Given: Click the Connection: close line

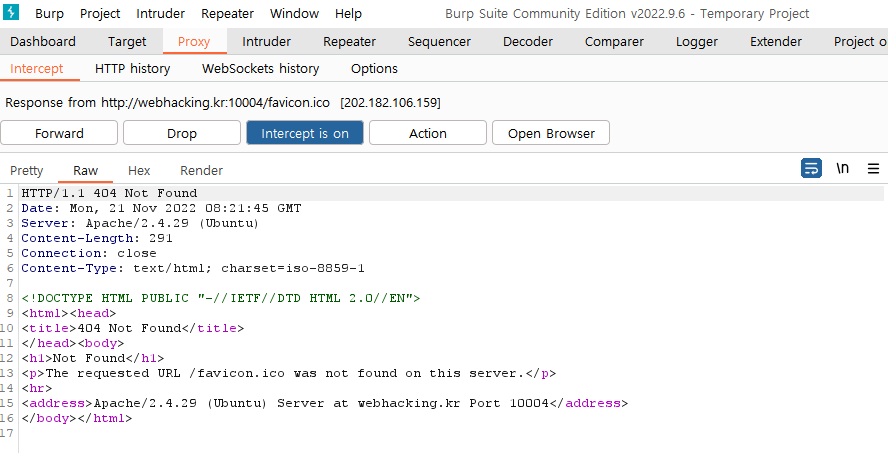Looking at the screenshot, I should (x=89, y=253).
